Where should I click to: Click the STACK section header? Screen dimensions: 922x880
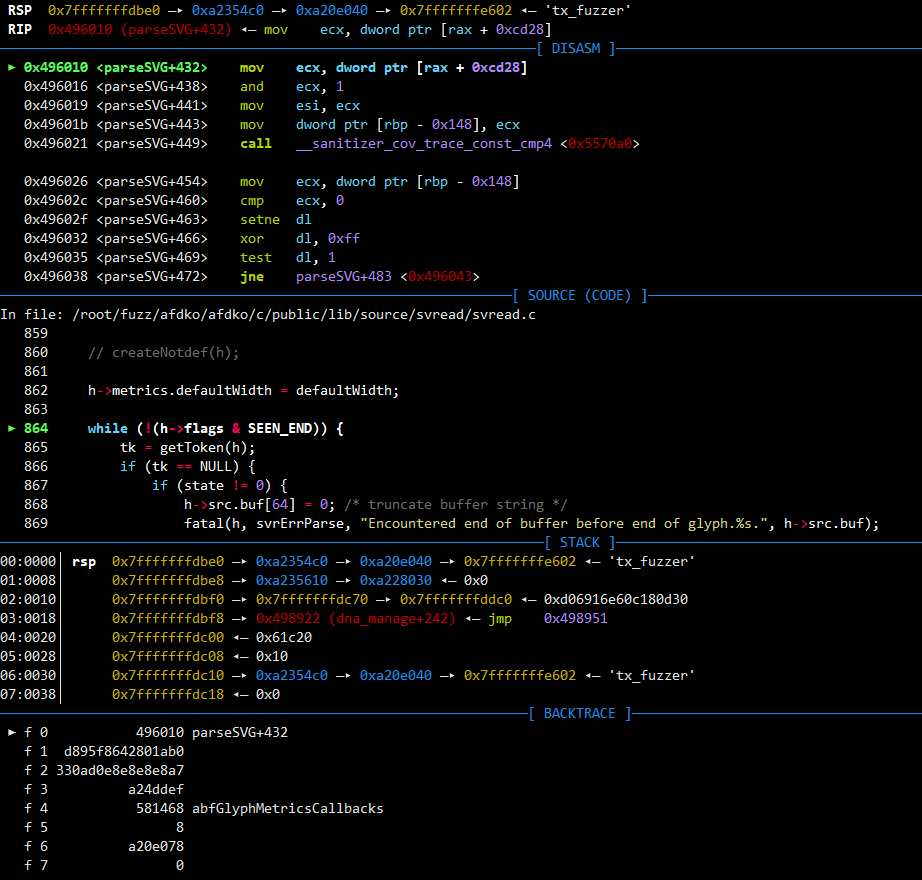coord(580,542)
